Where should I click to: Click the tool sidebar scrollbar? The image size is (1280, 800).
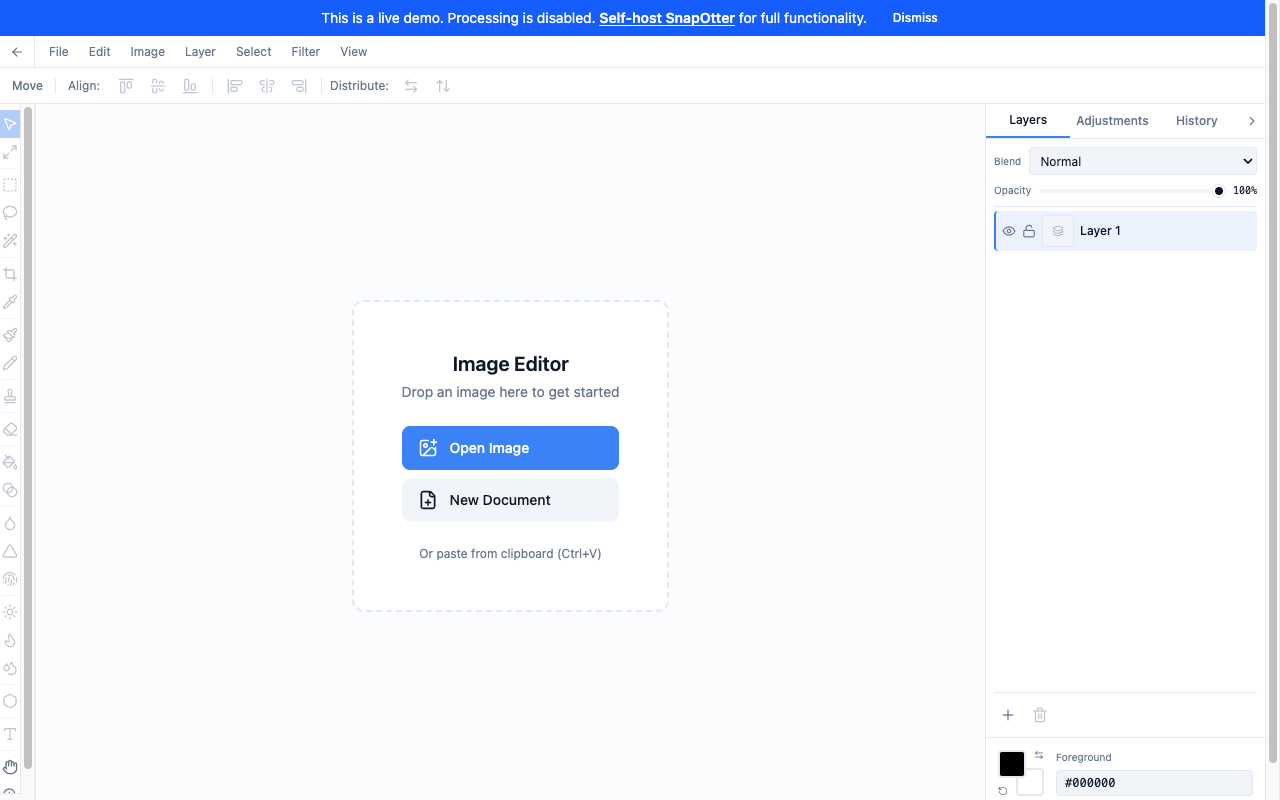(28, 438)
